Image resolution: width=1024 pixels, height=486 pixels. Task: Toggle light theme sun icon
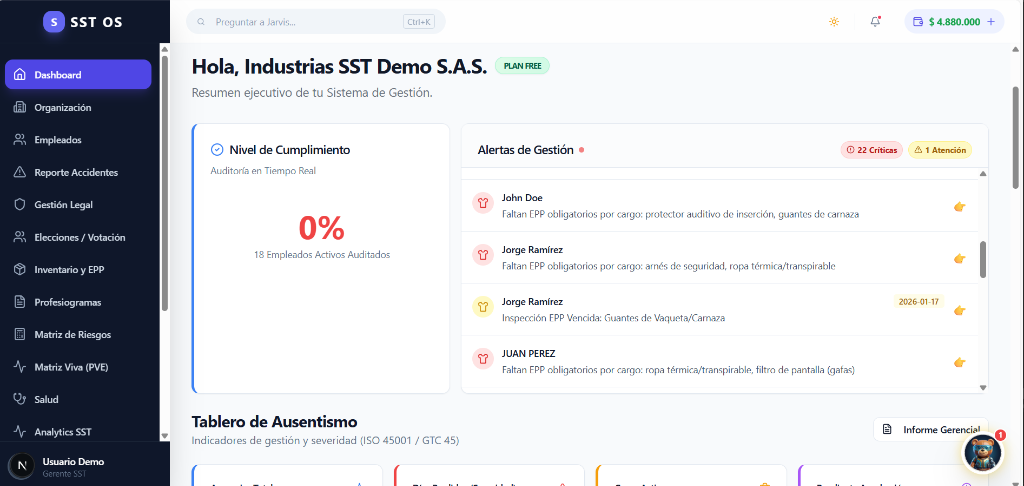coord(834,22)
